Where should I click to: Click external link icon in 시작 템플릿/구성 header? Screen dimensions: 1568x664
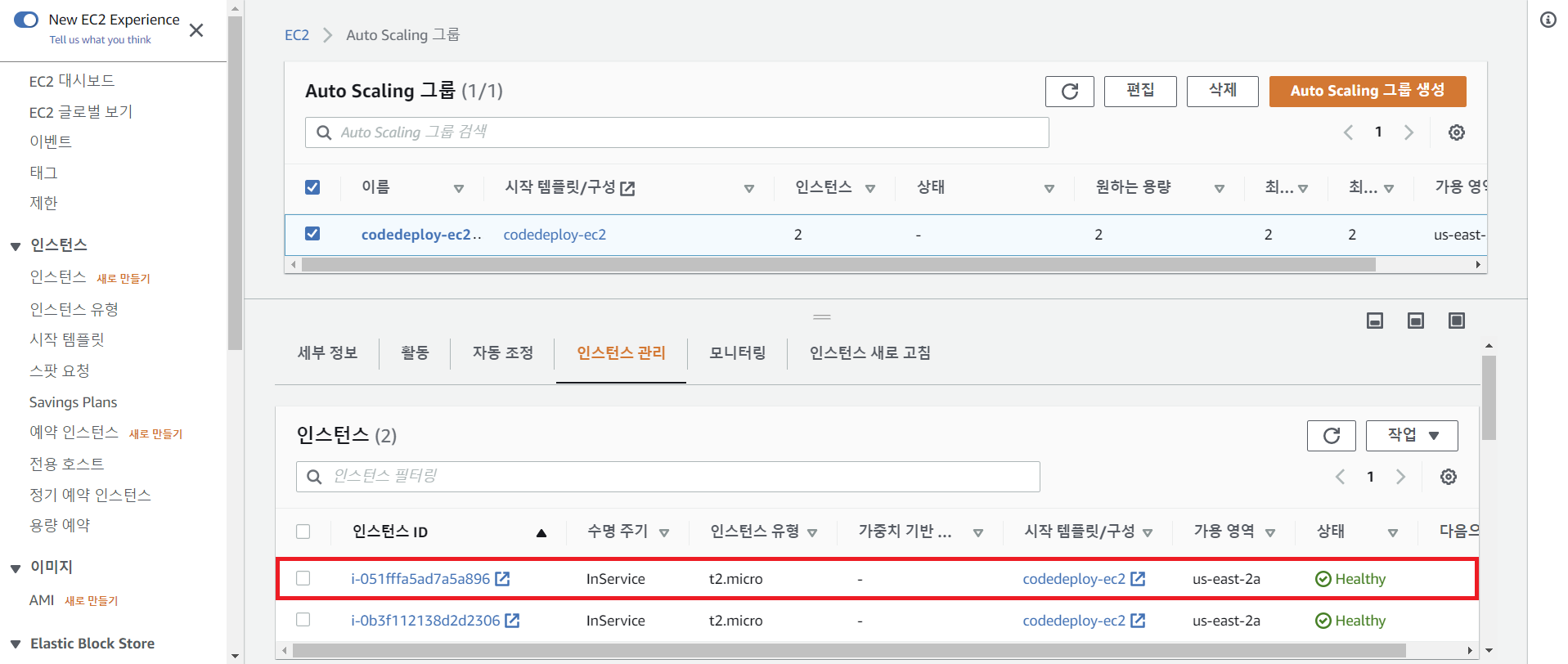point(627,189)
